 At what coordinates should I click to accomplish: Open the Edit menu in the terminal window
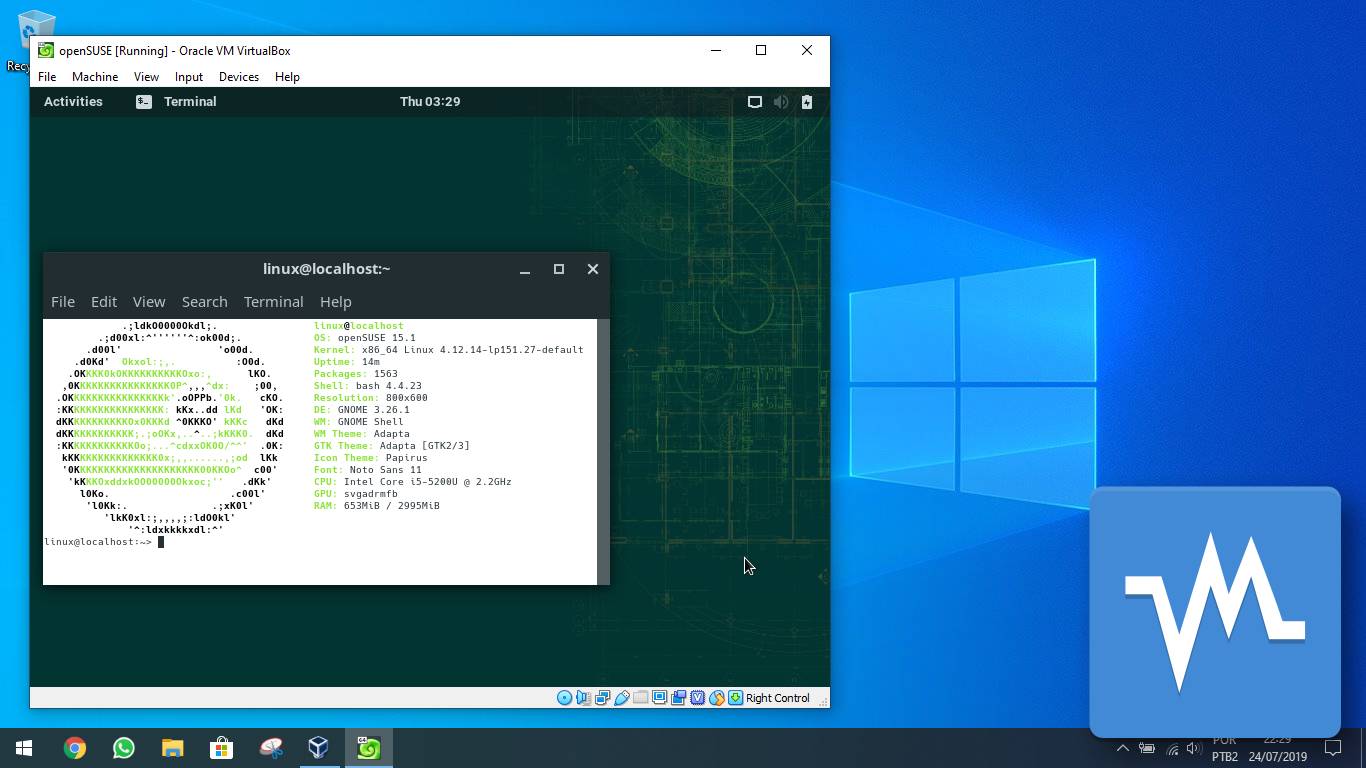tap(104, 302)
